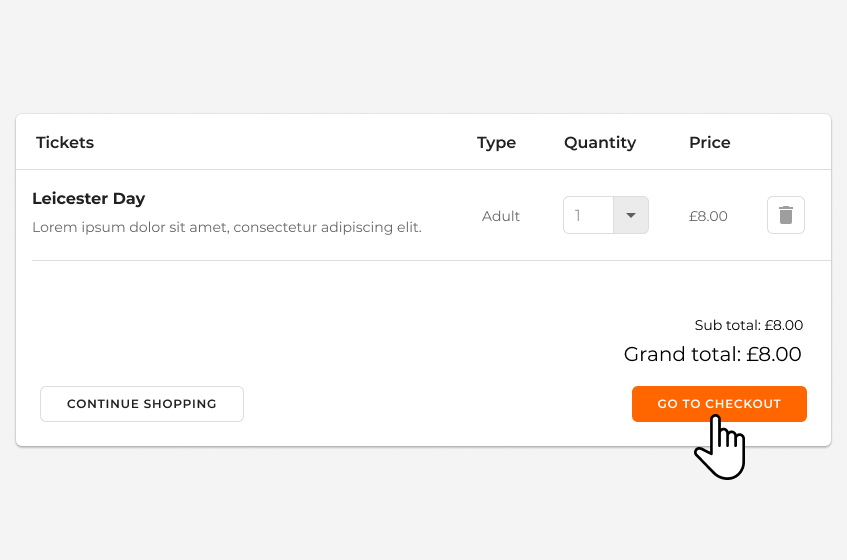
Task: Click the Grand total £8.00 amount
Action: pyautogui.click(x=774, y=354)
